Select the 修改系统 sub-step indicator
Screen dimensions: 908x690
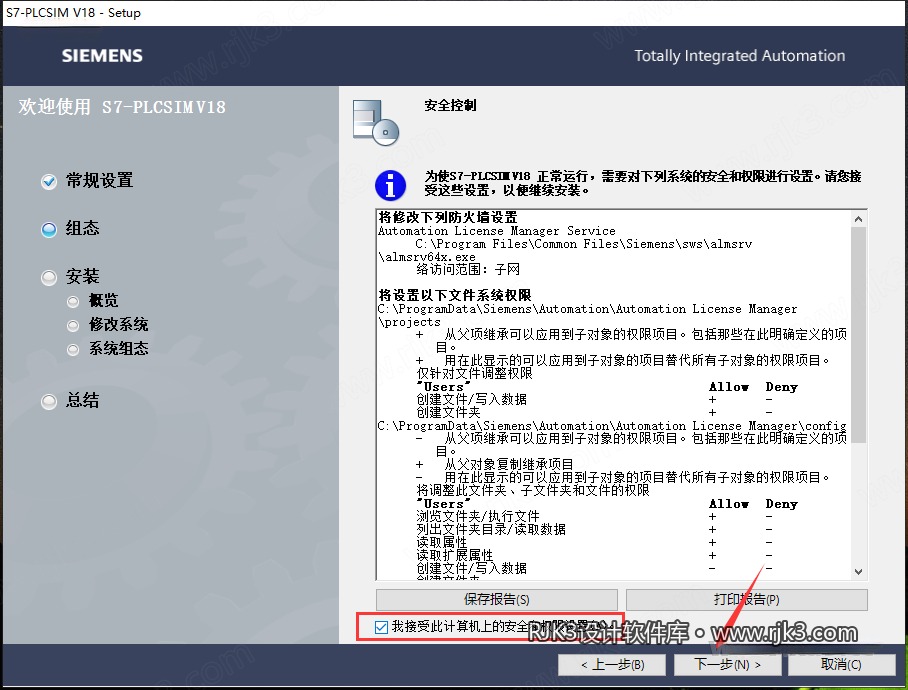(x=73, y=325)
